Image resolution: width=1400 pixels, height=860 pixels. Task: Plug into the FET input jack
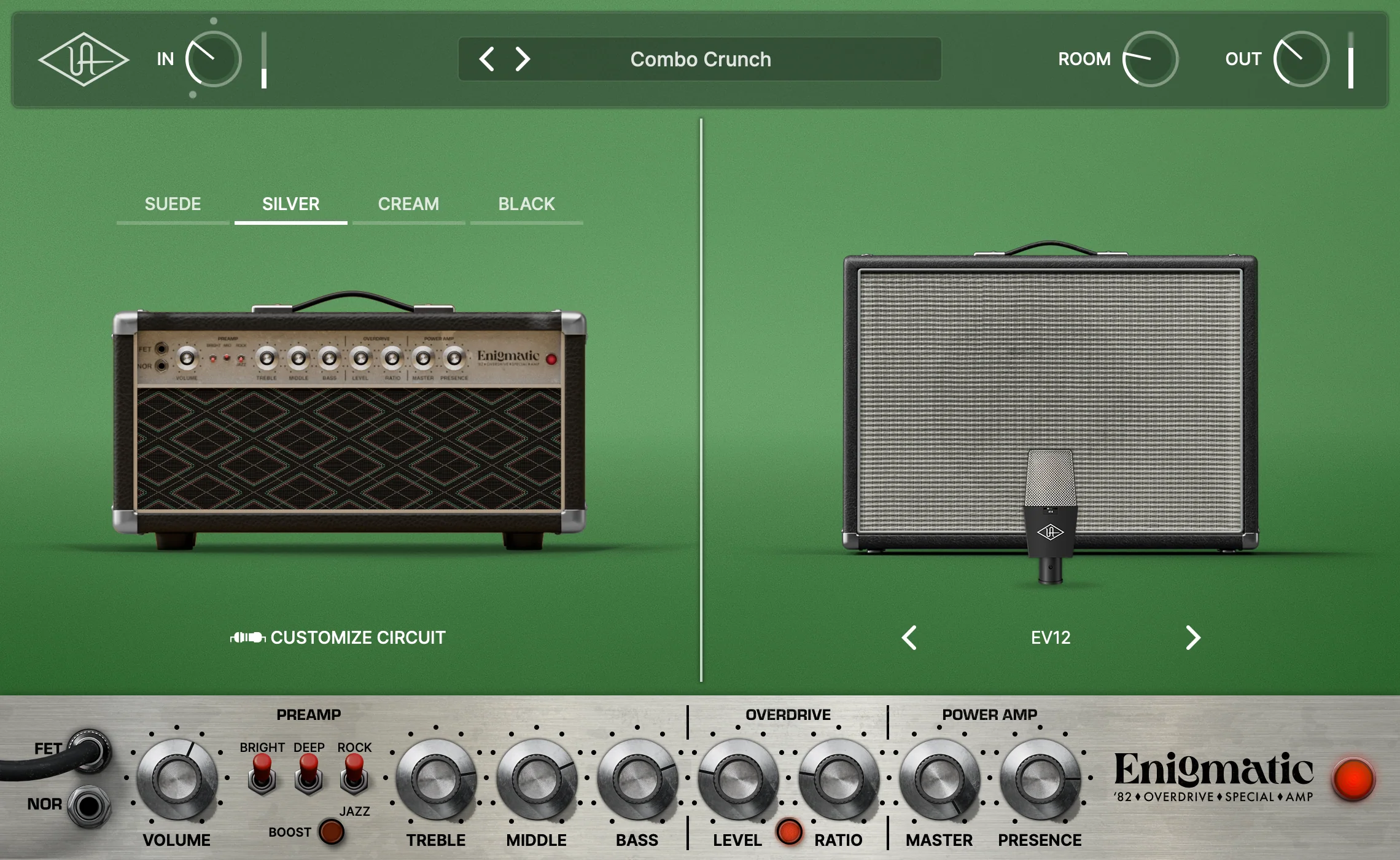pos(90,751)
